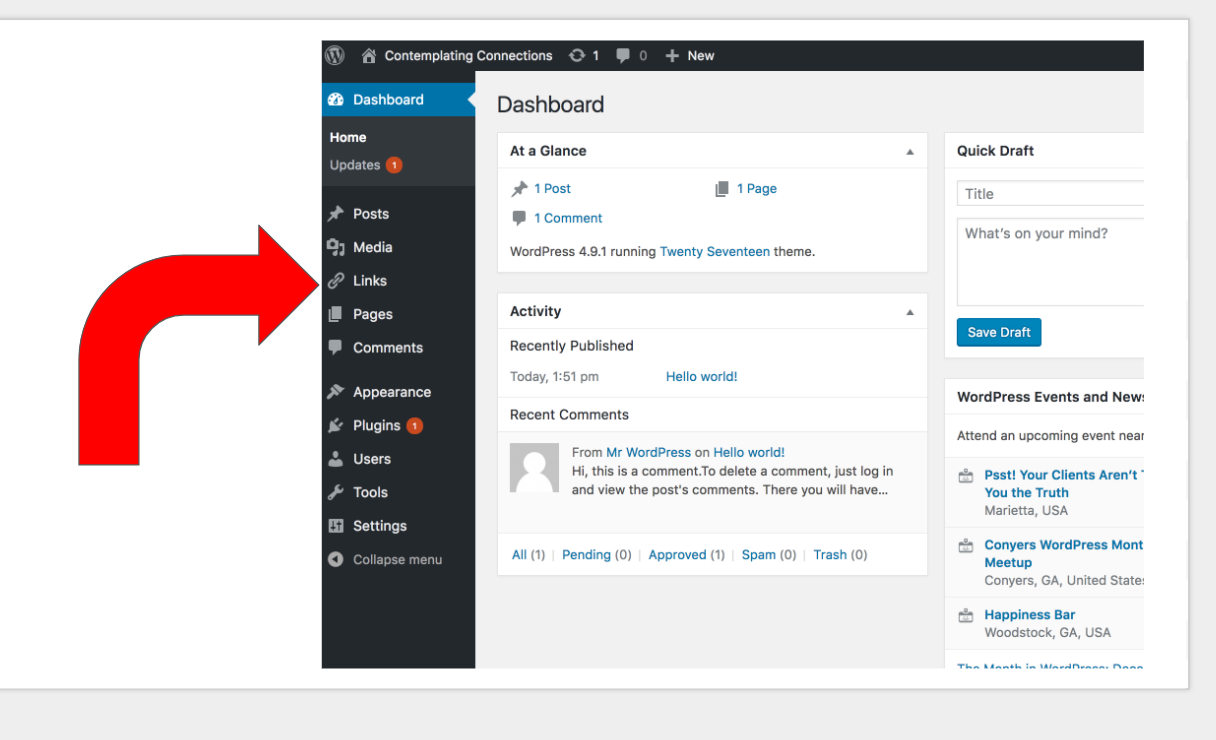
Task: Click the Tools wrench icon
Action: (336, 493)
